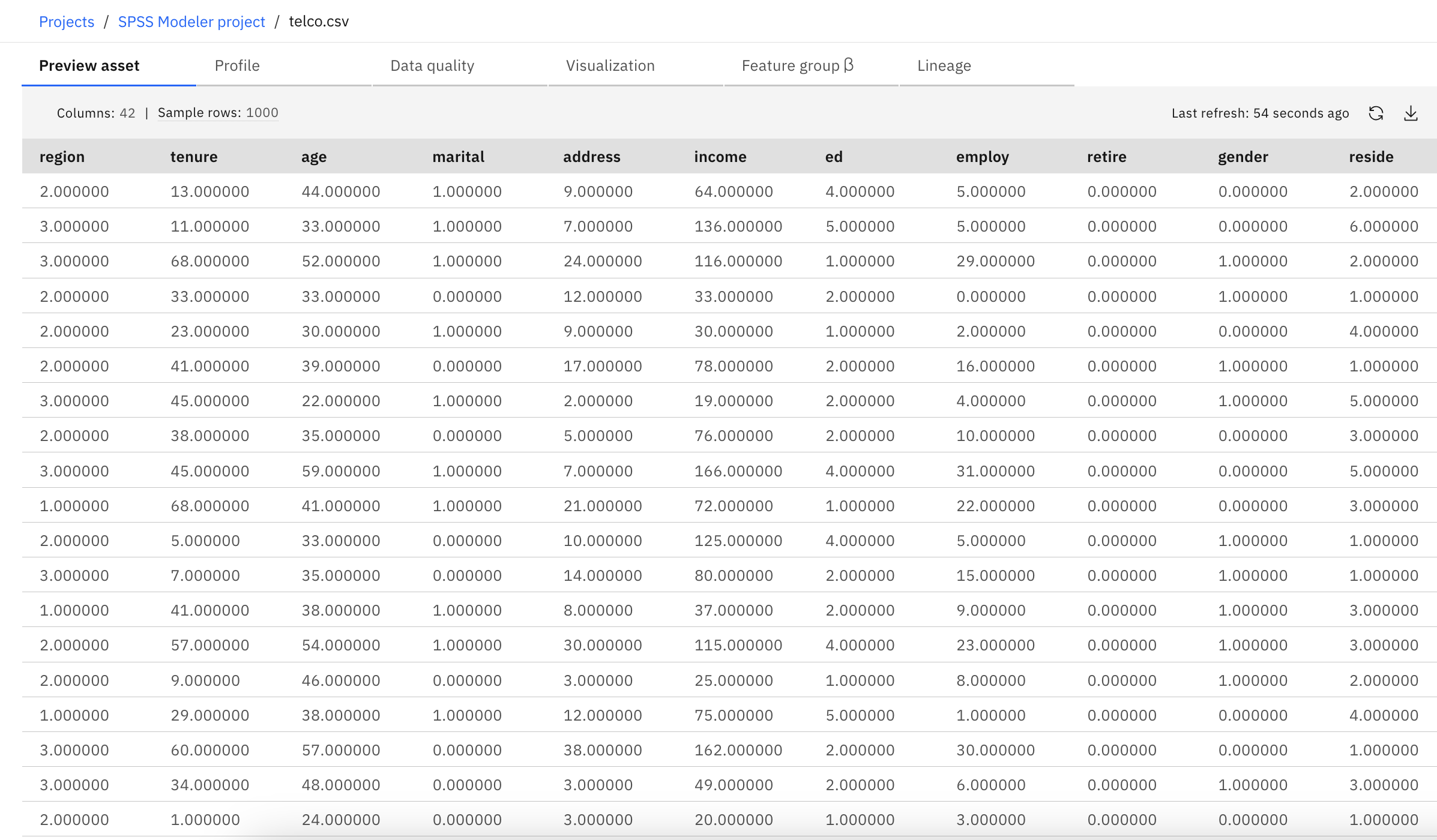Open the Visualization tab
The width and height of the screenshot is (1437, 840).
point(612,65)
